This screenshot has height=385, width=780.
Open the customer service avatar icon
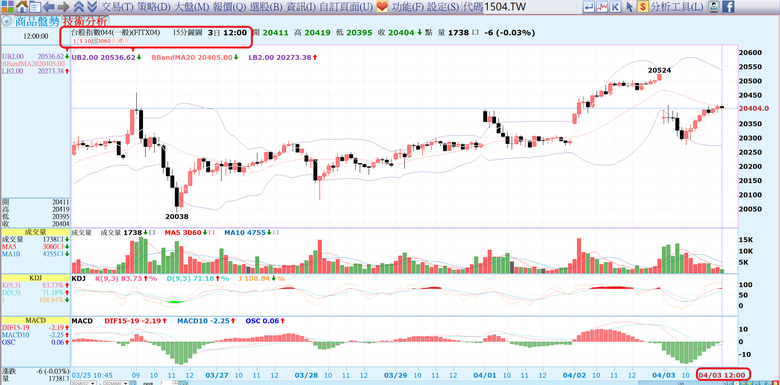(714, 6)
